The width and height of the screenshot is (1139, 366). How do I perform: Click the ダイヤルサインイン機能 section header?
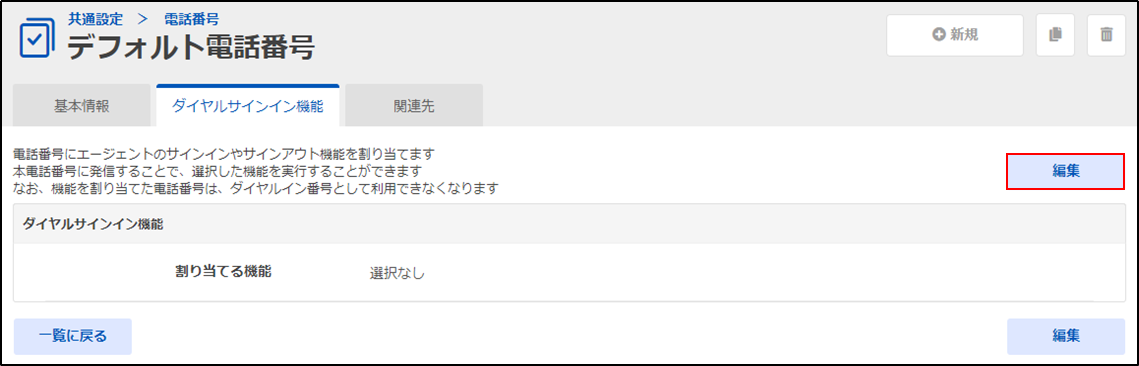(x=92, y=225)
